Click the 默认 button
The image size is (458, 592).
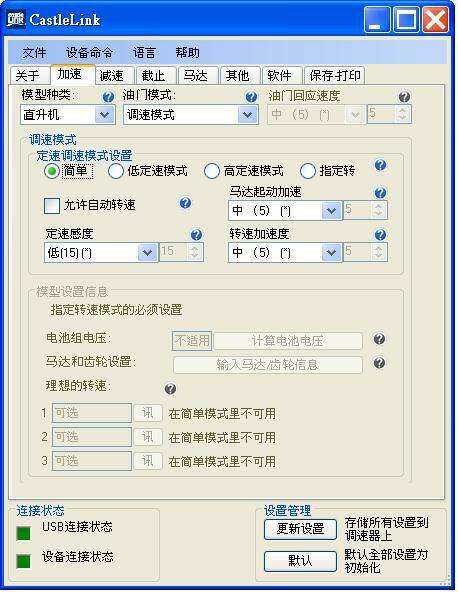click(x=300, y=561)
